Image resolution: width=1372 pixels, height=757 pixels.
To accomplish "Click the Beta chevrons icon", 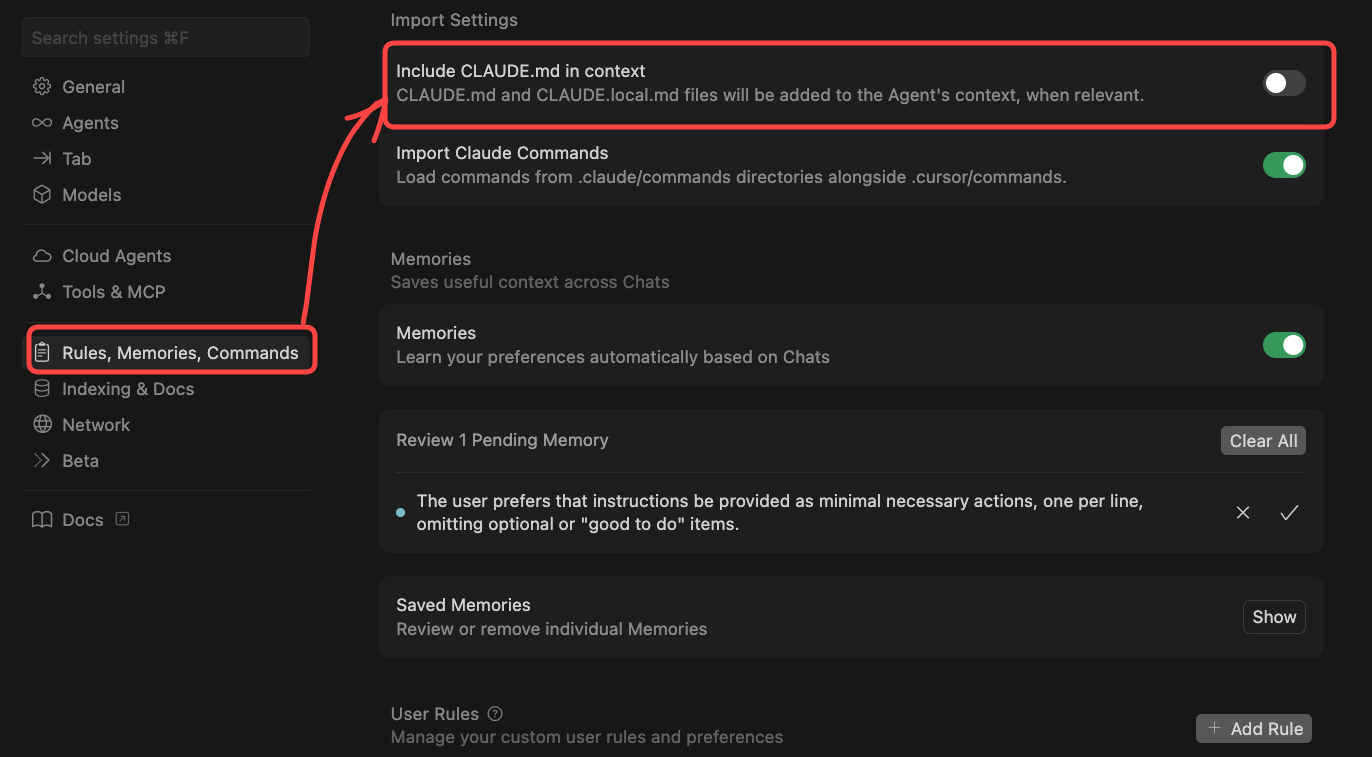I will 42,461.
